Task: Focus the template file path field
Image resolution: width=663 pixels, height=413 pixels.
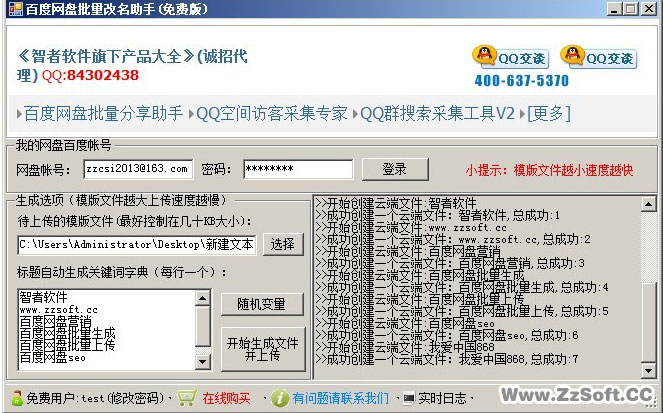Action: [x=137, y=245]
